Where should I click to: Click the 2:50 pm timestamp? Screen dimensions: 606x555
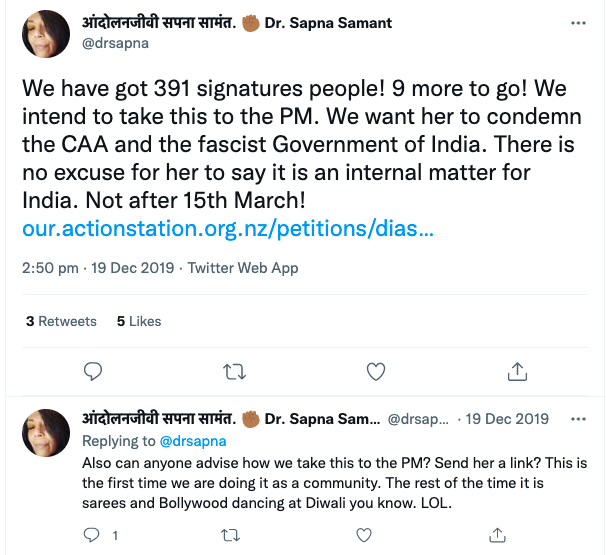(x=50, y=268)
